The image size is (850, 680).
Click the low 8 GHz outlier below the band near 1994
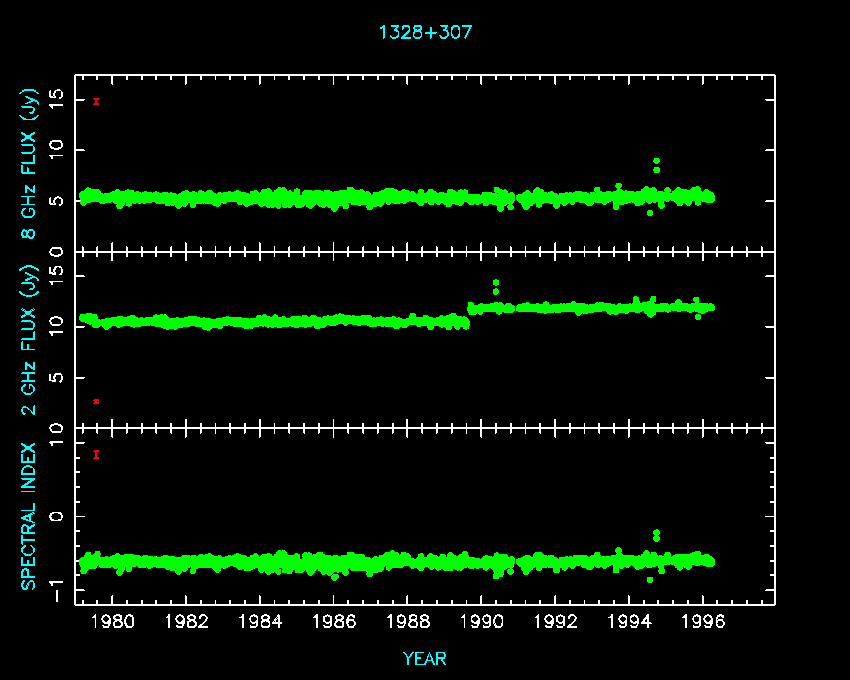[x=650, y=213]
